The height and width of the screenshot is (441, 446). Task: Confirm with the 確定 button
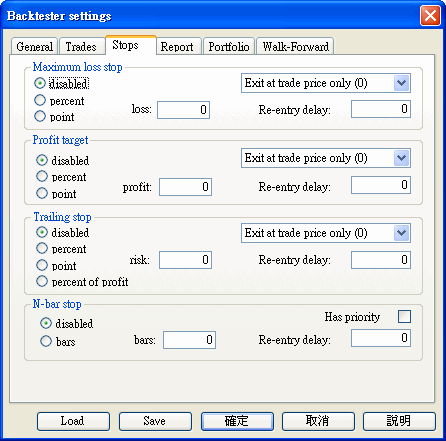pyautogui.click(x=237, y=421)
